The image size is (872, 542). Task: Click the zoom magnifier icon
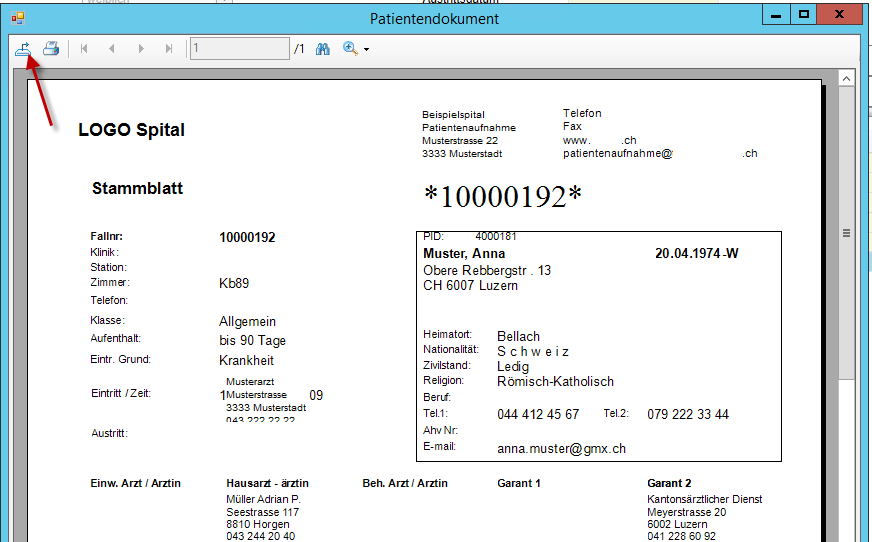coord(350,48)
